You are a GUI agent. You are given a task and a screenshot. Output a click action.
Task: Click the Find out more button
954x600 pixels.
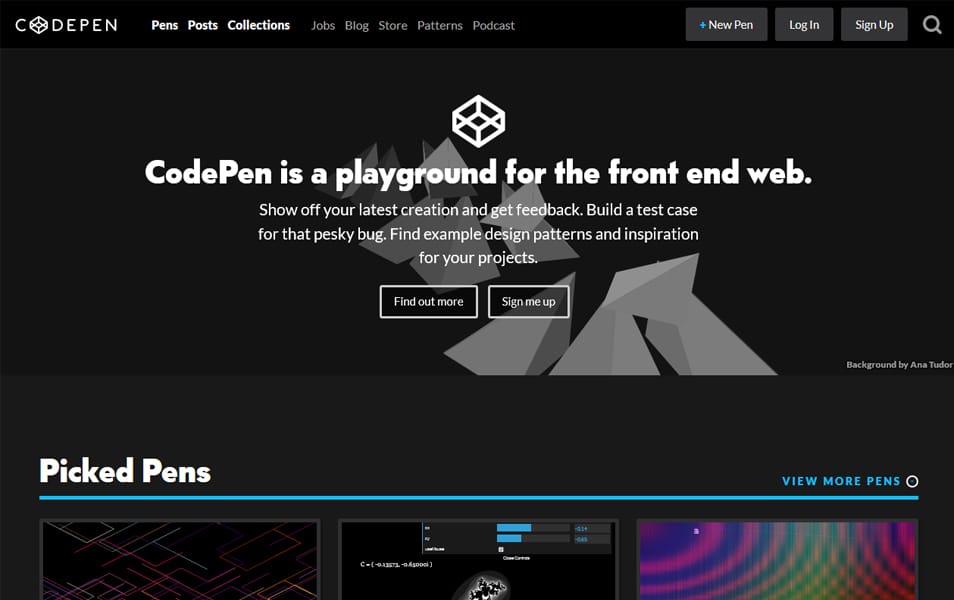tap(428, 301)
